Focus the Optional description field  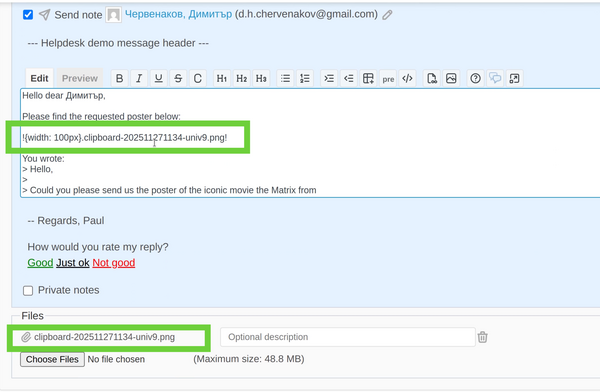click(x=348, y=337)
